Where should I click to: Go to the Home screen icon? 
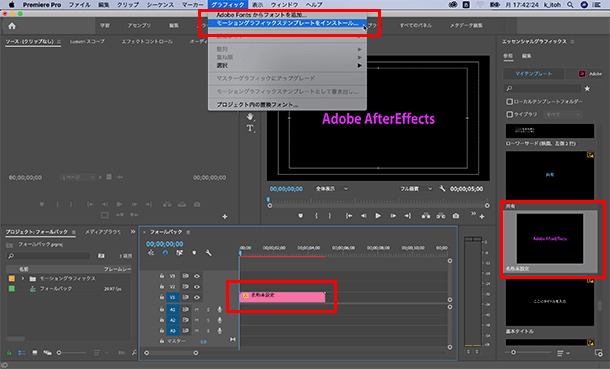12,26
